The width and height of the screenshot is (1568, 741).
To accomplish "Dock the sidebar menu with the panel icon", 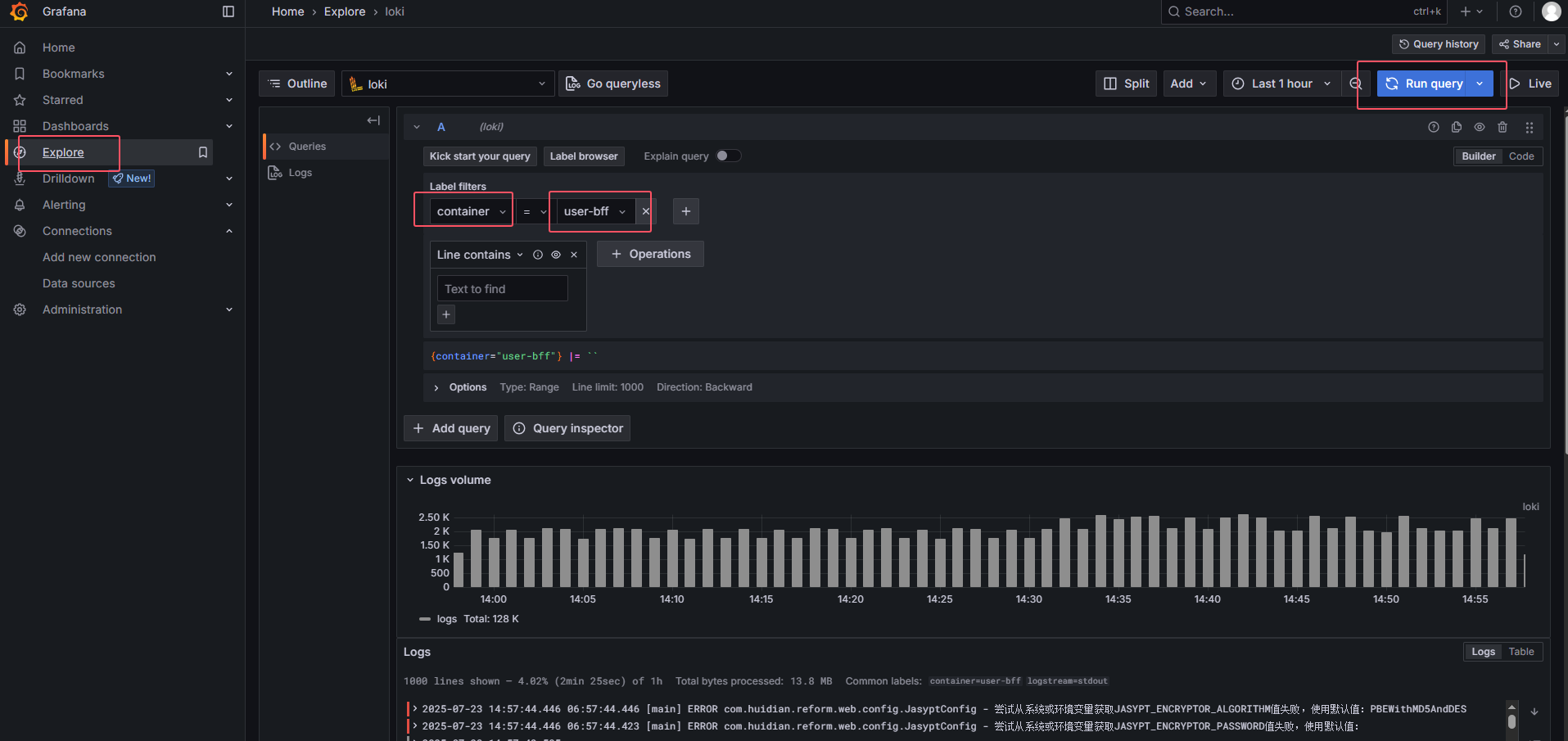I will [x=228, y=11].
